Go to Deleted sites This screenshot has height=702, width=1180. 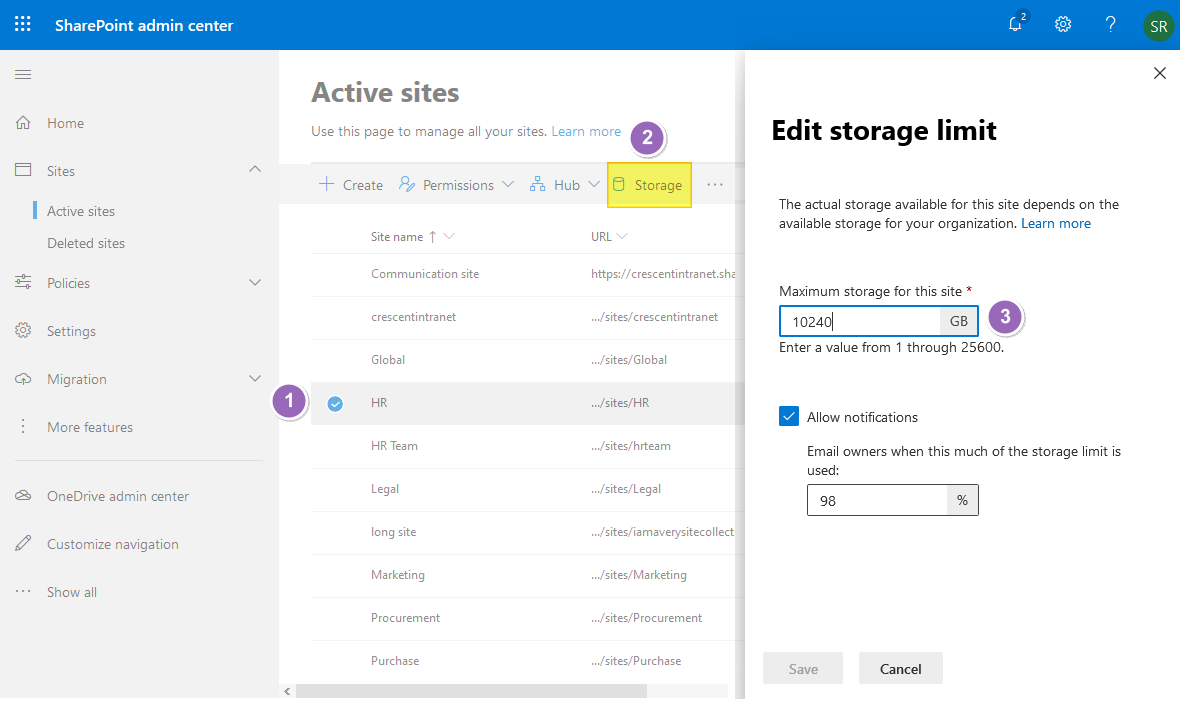point(84,243)
